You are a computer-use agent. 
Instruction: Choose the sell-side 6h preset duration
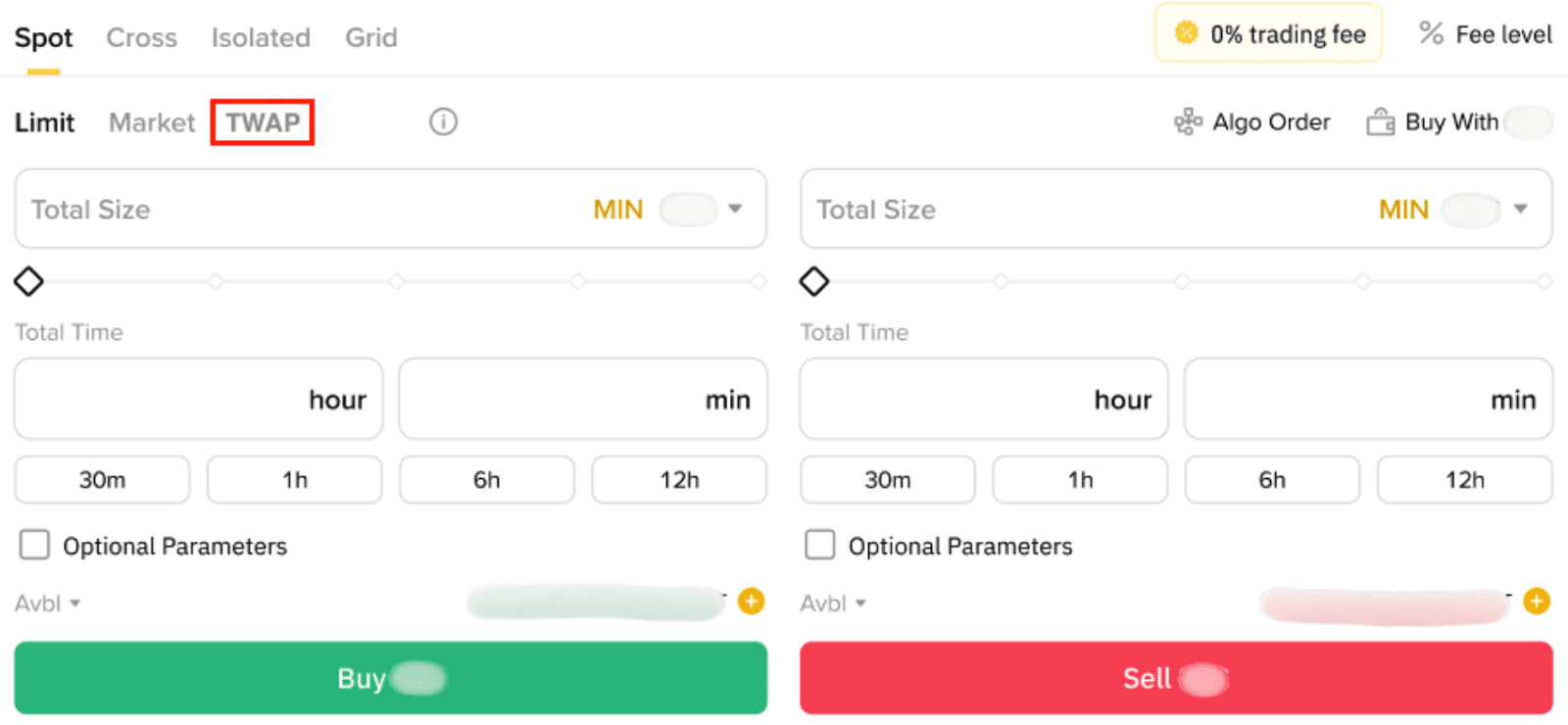(1272, 480)
